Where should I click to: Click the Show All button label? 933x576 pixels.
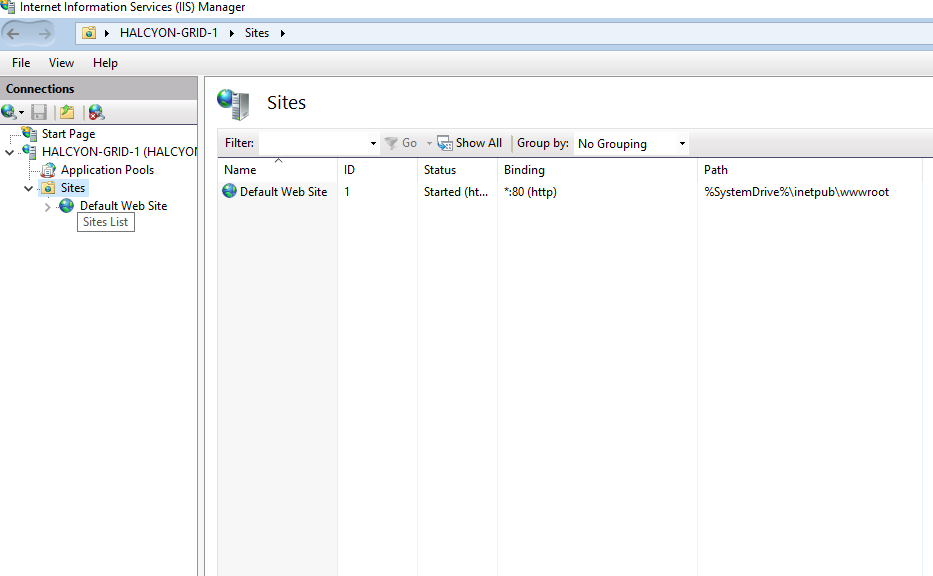tap(479, 143)
